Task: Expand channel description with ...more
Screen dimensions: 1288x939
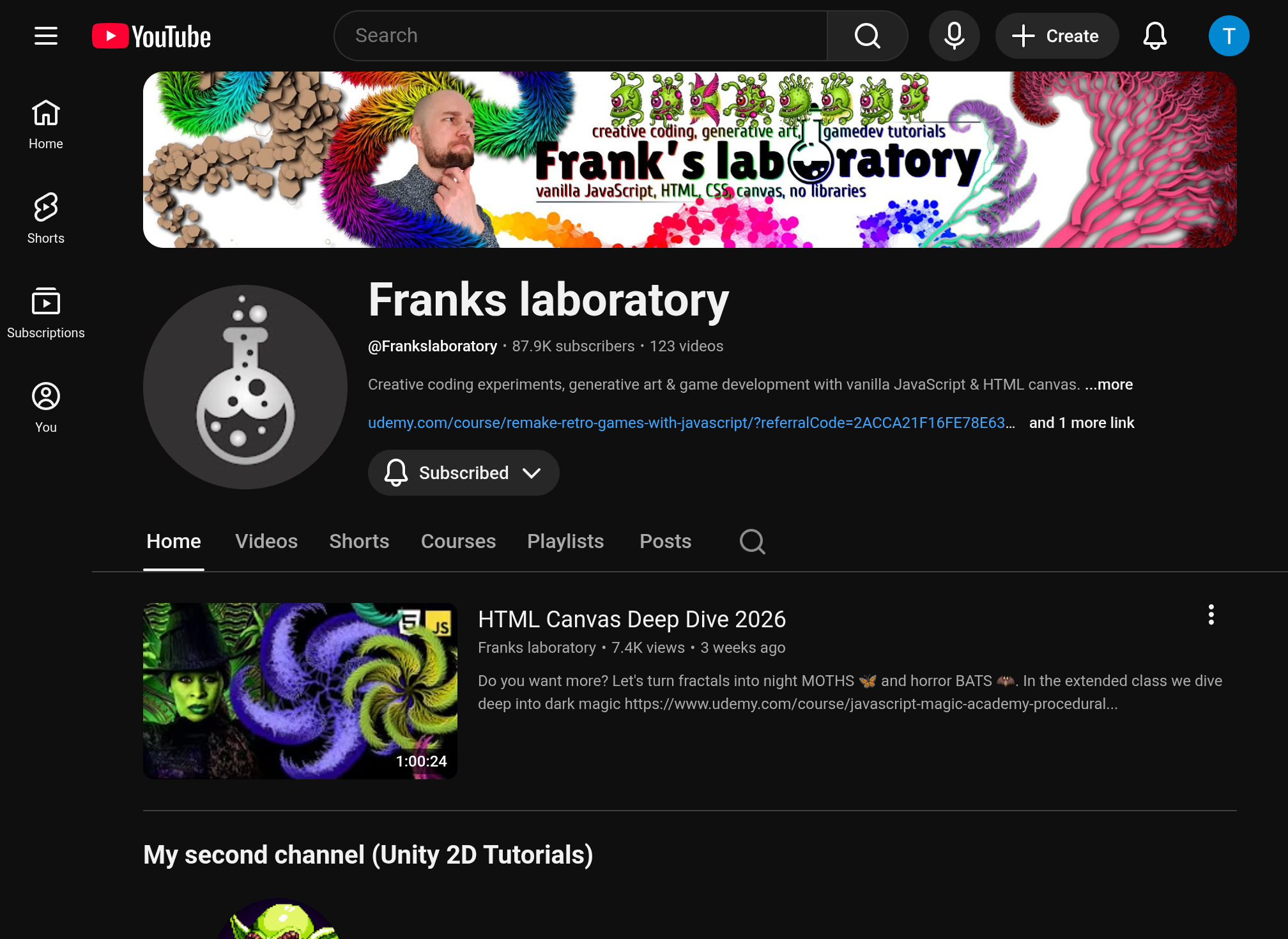Action: point(1108,385)
